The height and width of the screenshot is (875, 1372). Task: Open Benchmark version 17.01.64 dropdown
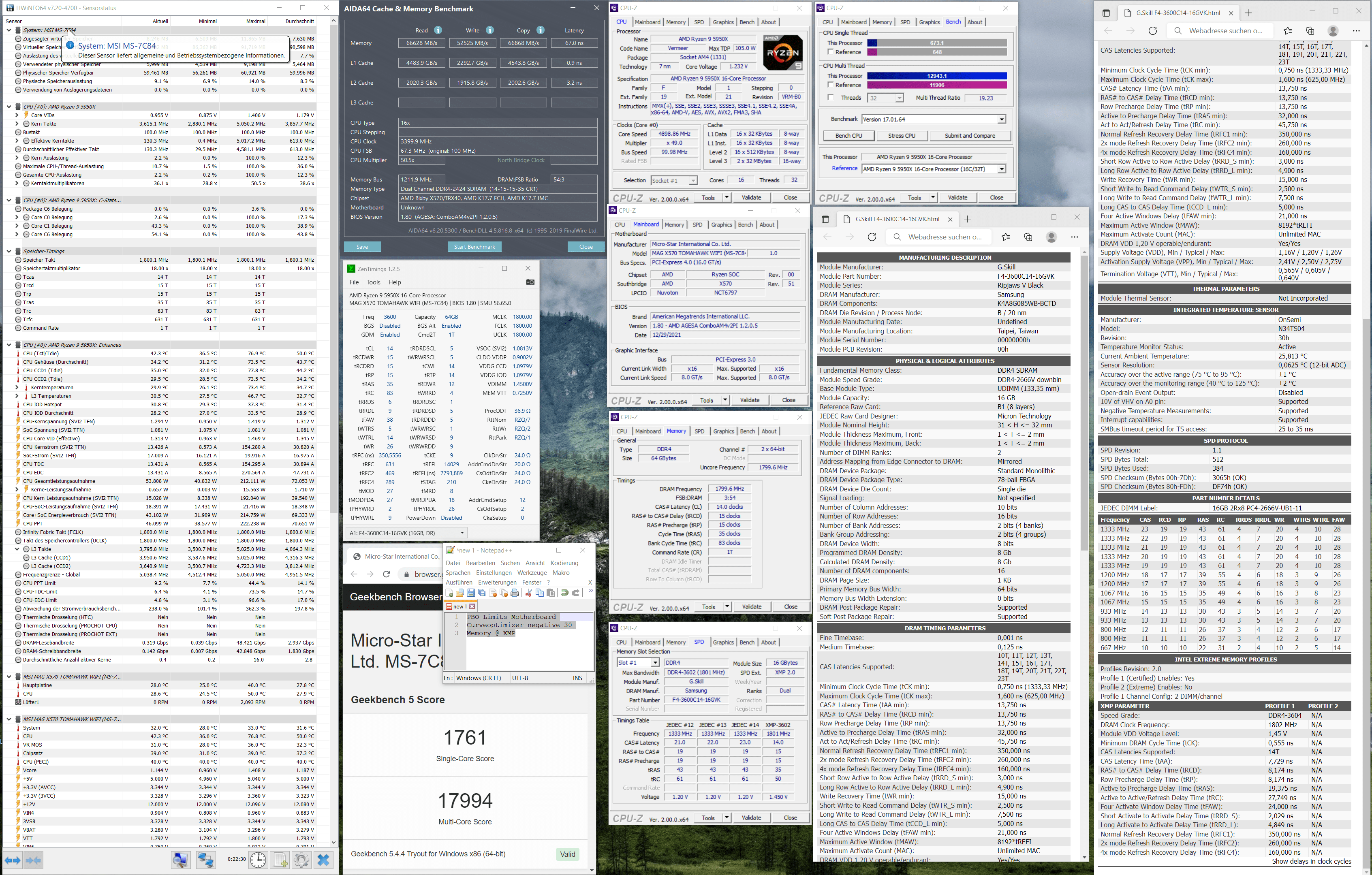1001,119
